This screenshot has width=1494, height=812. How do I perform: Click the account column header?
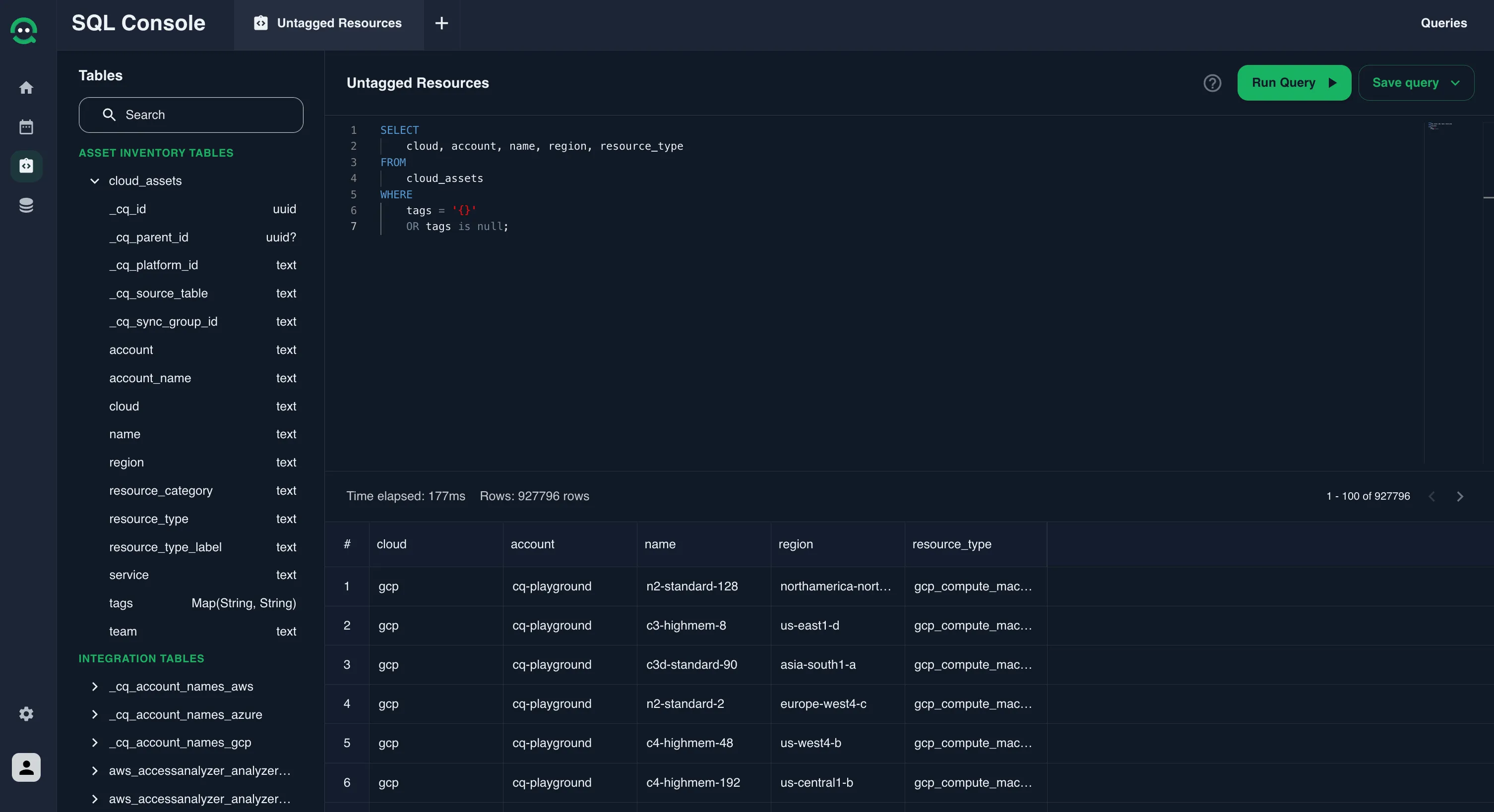[x=570, y=544]
